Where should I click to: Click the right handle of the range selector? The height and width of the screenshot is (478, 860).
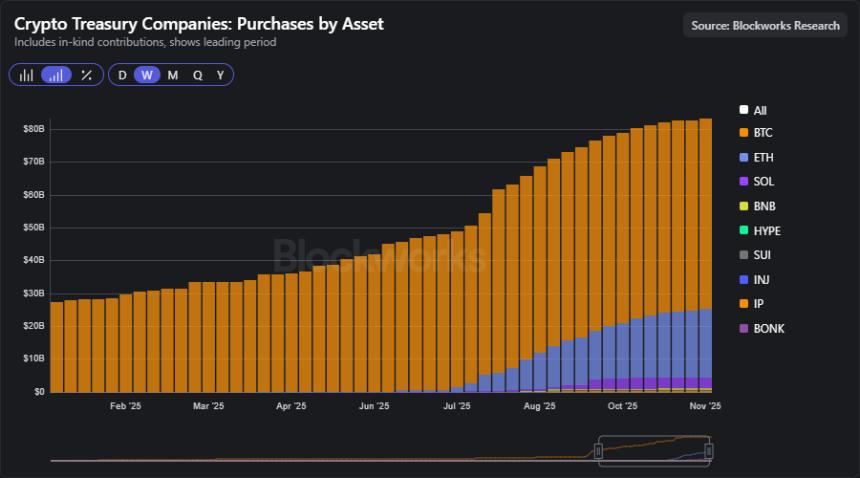coord(709,452)
